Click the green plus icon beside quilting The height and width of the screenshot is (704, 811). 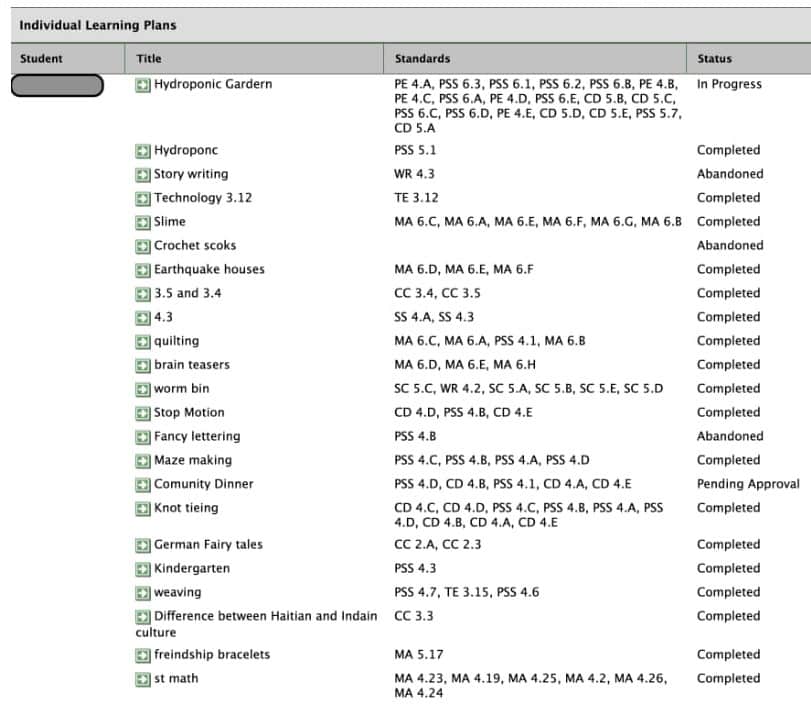(x=143, y=341)
